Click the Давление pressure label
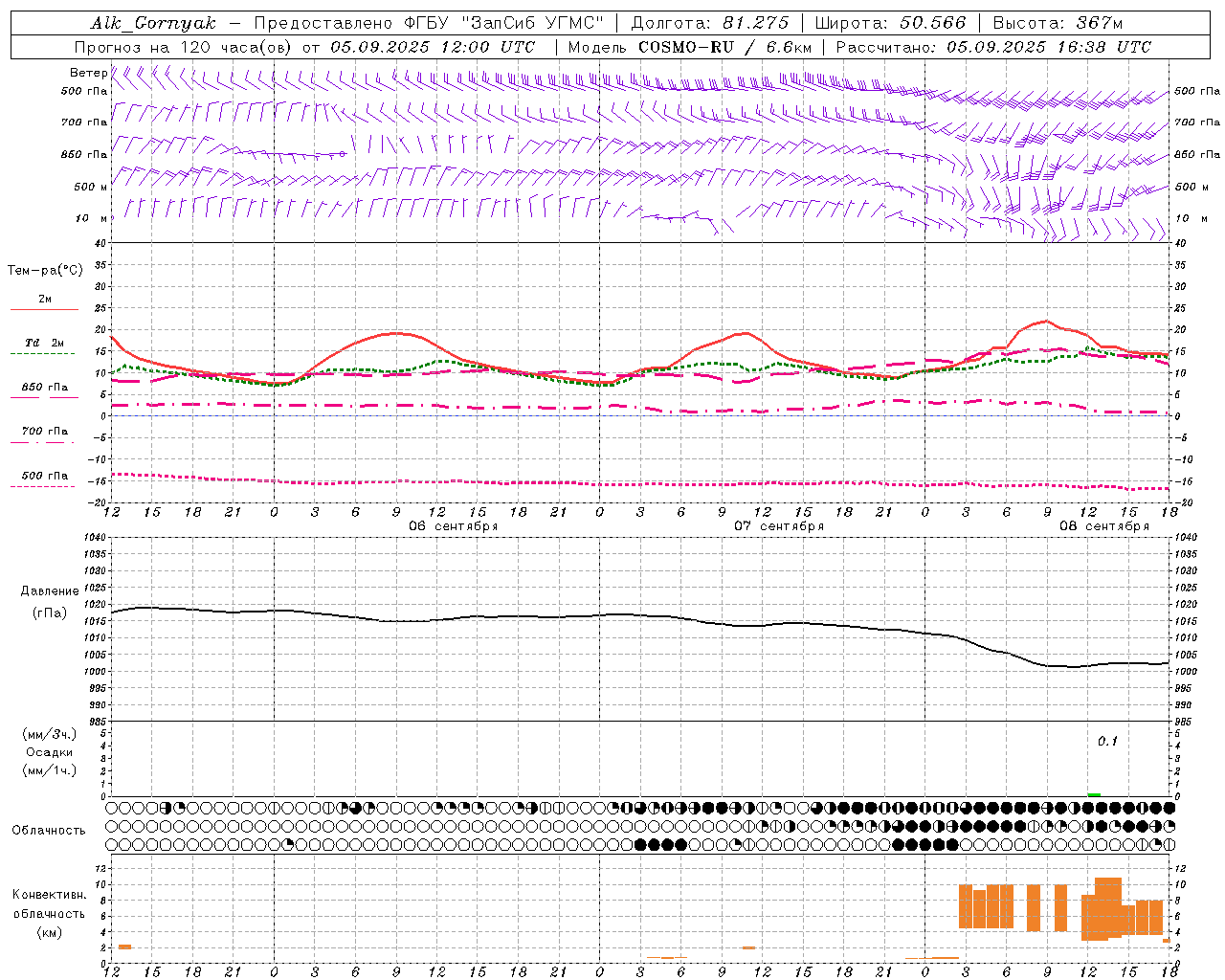This screenshot has height=980, width=1225. (x=49, y=591)
